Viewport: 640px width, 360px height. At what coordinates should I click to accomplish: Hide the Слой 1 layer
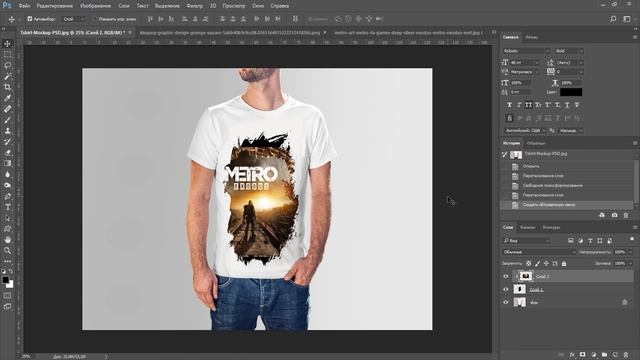click(x=506, y=289)
